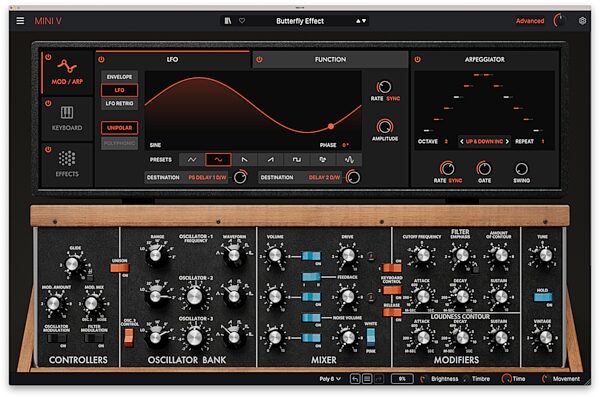Click the Glide knob in Controllers
Screen dimensions: 600x397
tap(72, 264)
